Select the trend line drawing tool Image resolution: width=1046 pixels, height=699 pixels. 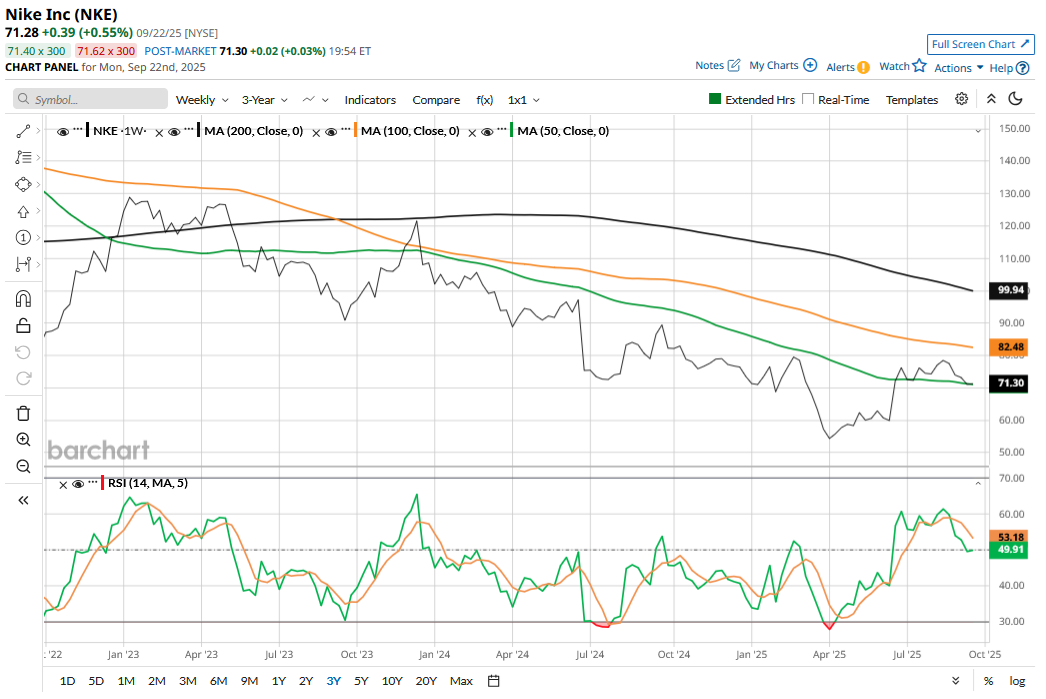tap(23, 131)
